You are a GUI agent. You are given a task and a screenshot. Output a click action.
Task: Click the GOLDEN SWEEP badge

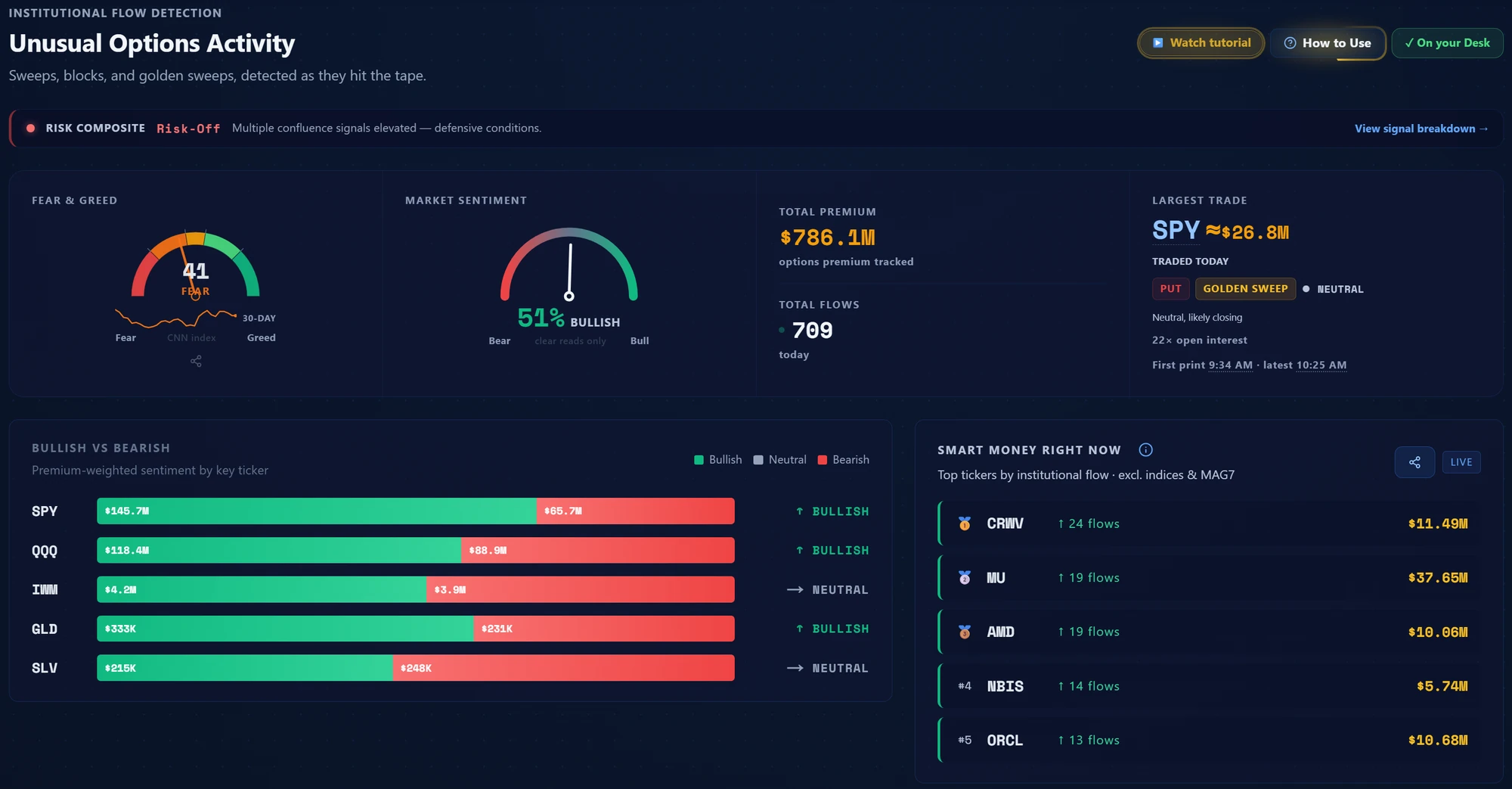click(1245, 289)
